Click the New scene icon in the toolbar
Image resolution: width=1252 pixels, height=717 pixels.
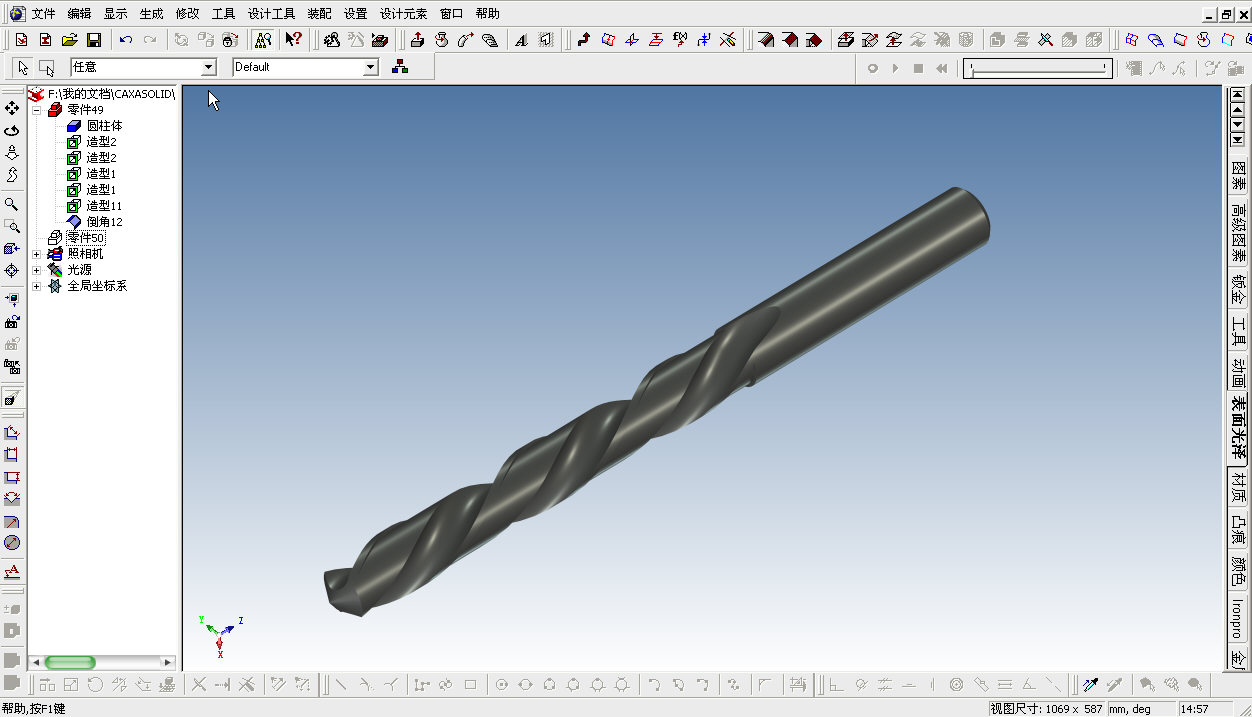[21, 40]
